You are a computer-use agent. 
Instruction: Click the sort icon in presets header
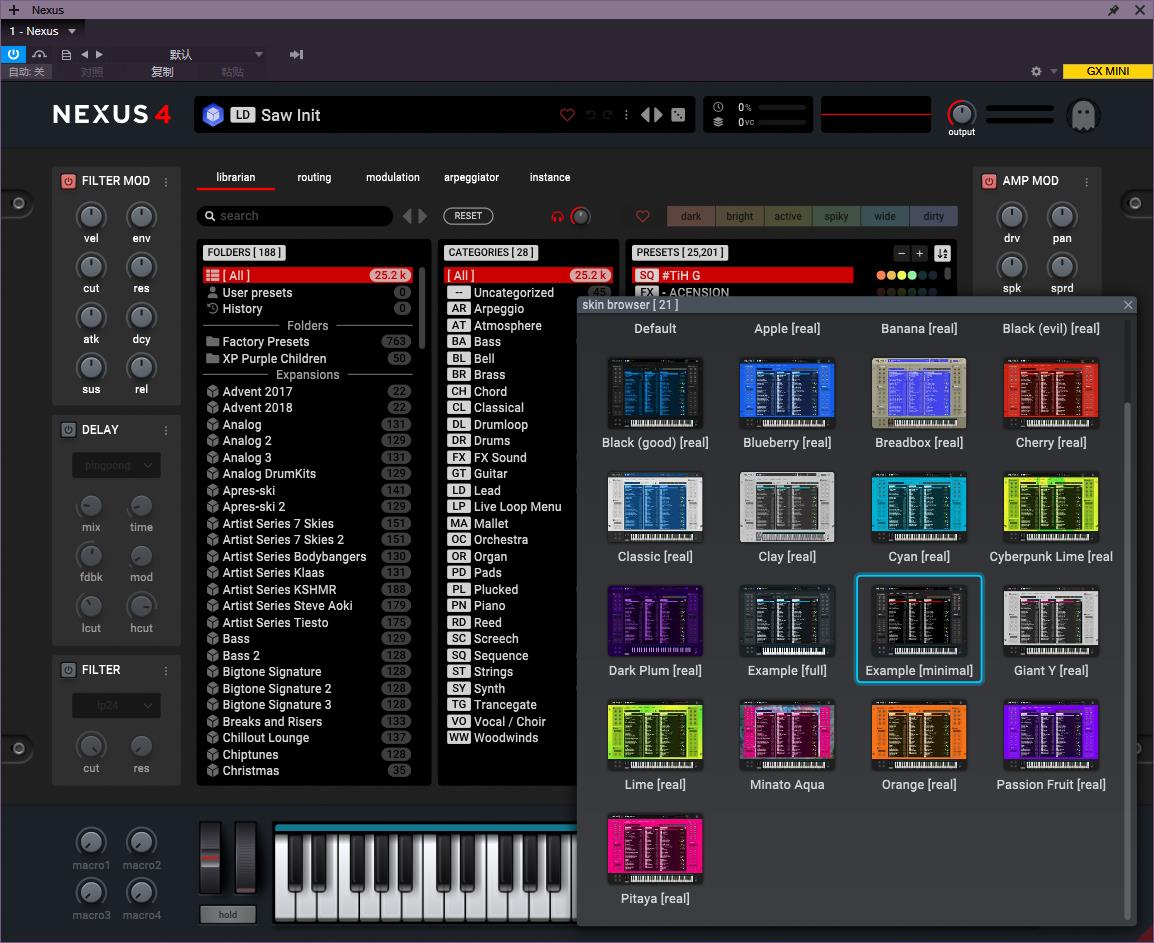point(941,253)
